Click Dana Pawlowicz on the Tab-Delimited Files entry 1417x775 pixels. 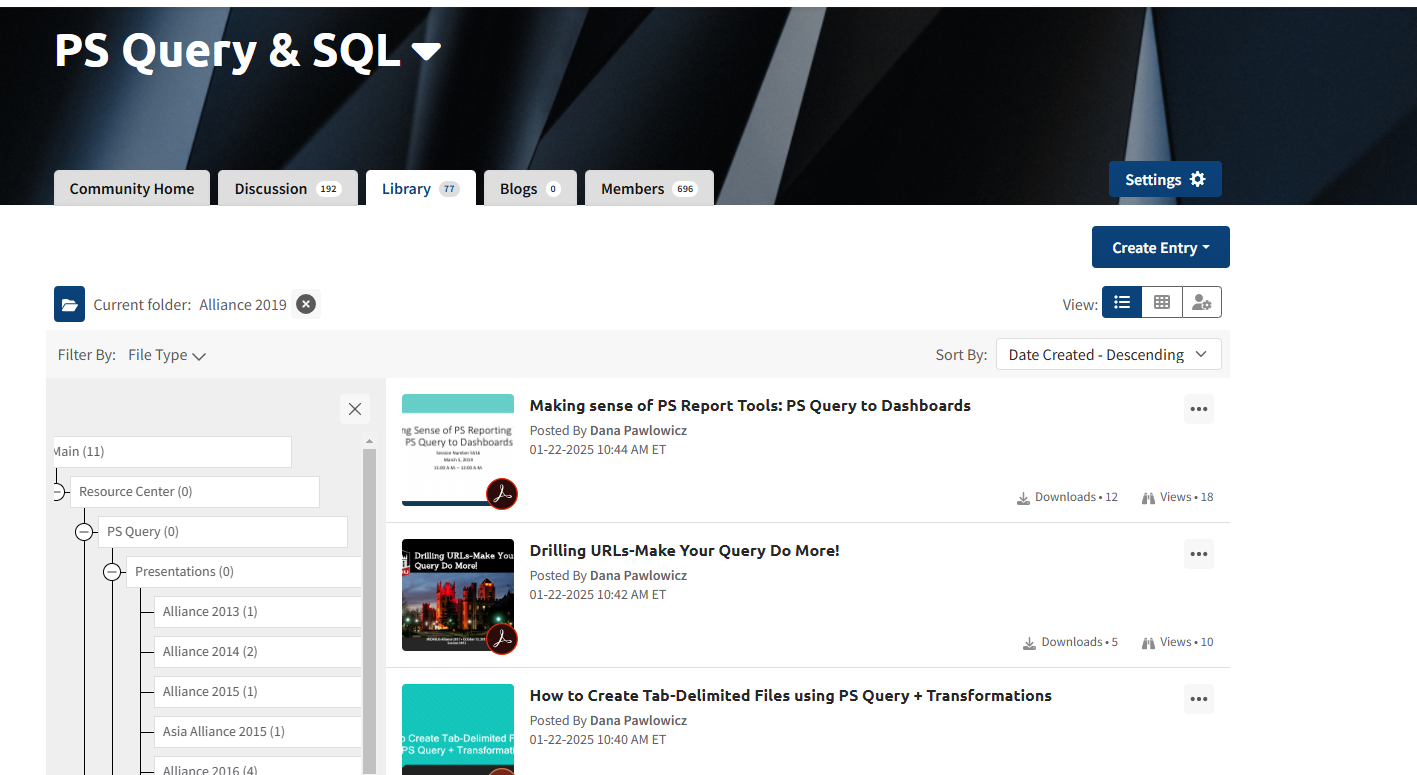[x=638, y=720]
